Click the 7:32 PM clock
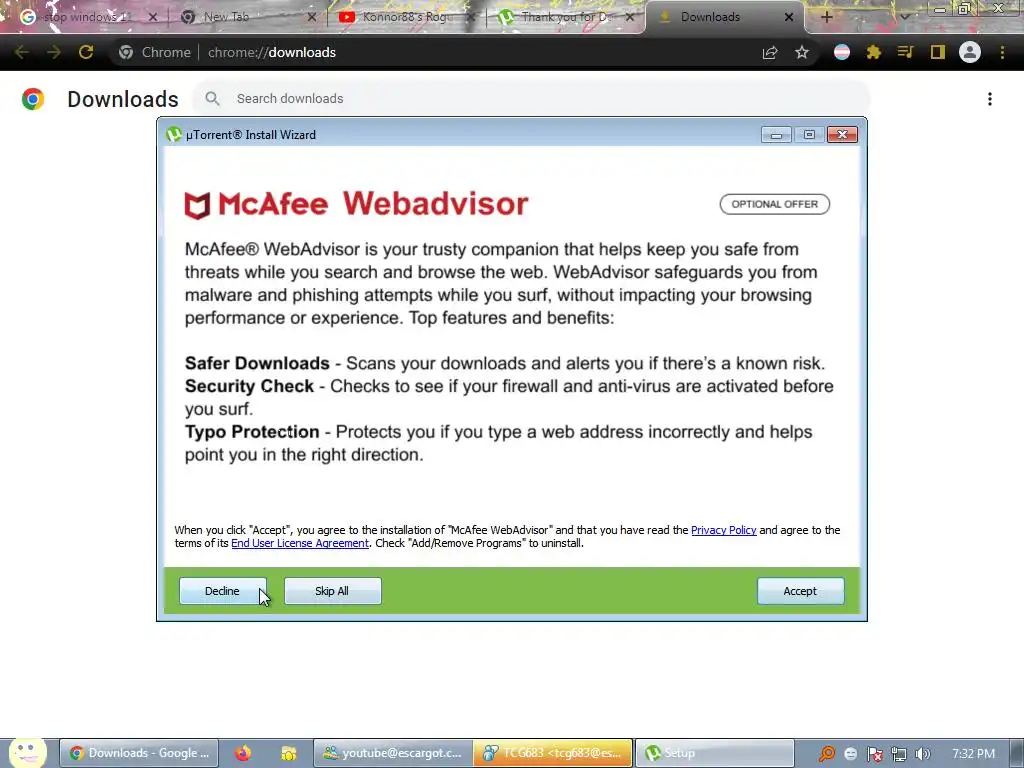The height and width of the screenshot is (768, 1024). point(973,754)
